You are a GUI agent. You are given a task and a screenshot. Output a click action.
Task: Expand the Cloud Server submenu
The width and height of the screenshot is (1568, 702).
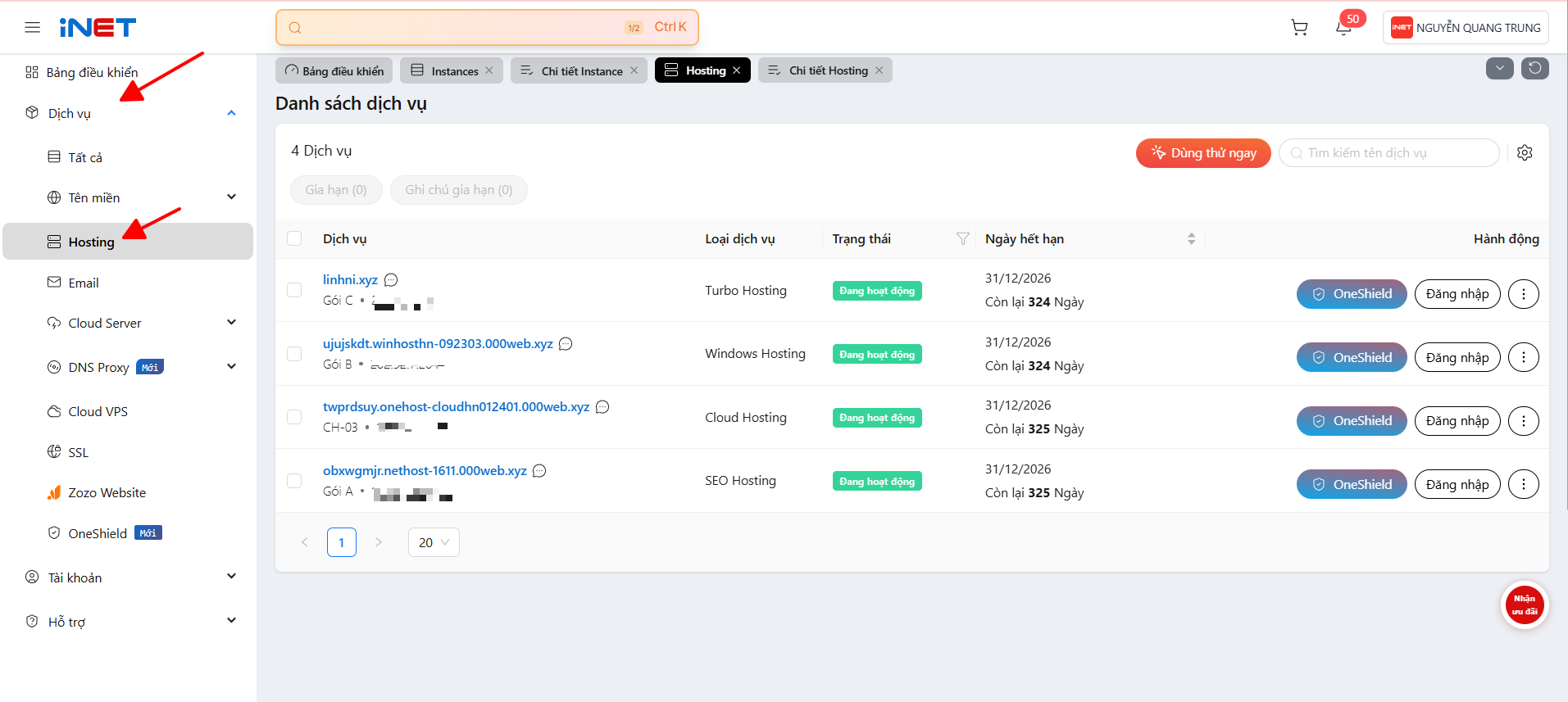click(x=231, y=323)
